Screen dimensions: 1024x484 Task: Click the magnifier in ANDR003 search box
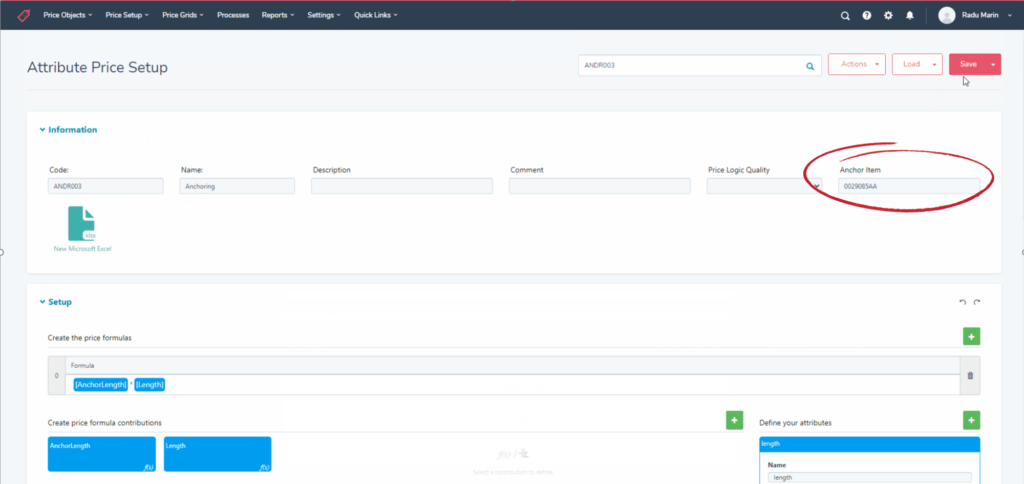tap(810, 66)
